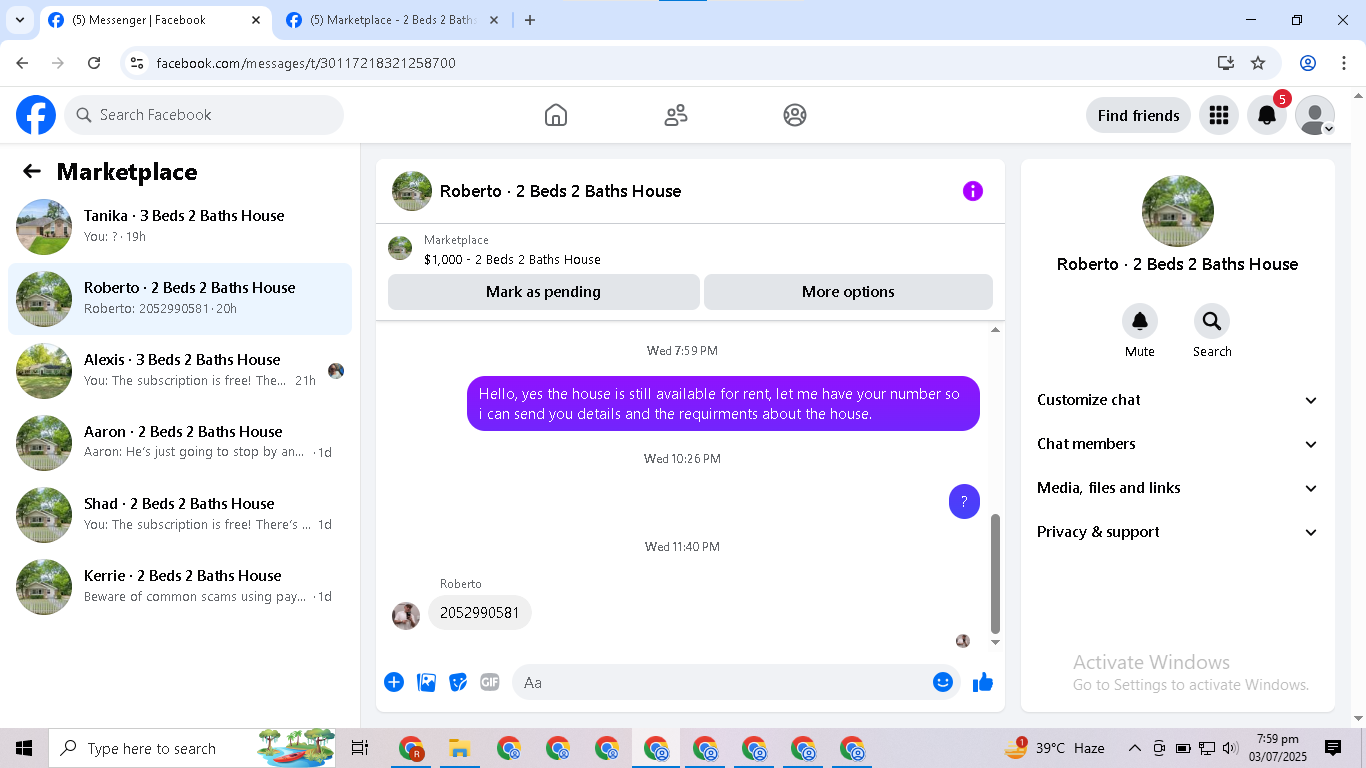Switch to the Messenger | Facebook tab
Viewport: 1366px width, 768px height.
click(x=157, y=20)
